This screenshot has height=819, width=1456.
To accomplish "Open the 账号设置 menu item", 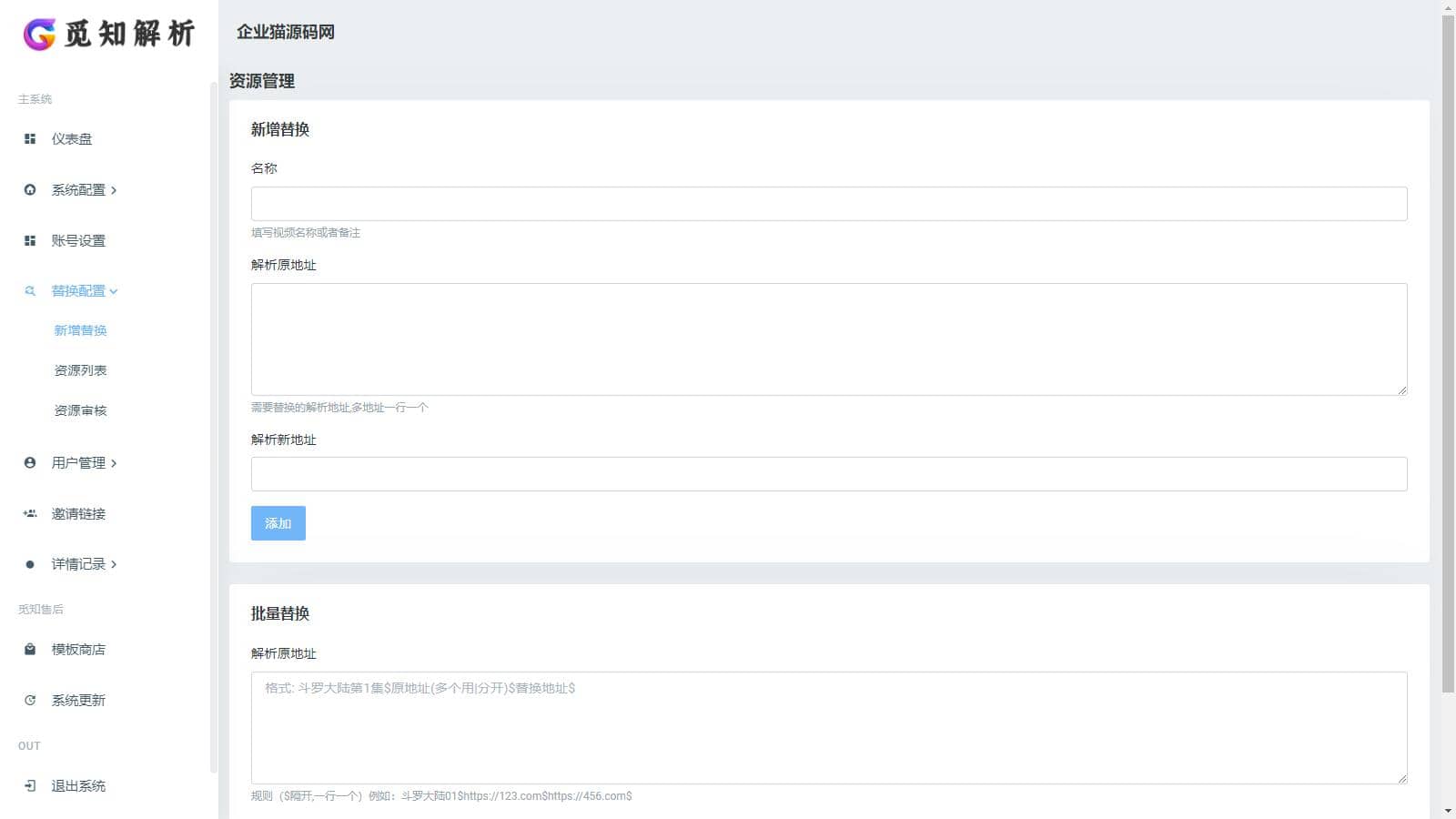I will pos(78,241).
